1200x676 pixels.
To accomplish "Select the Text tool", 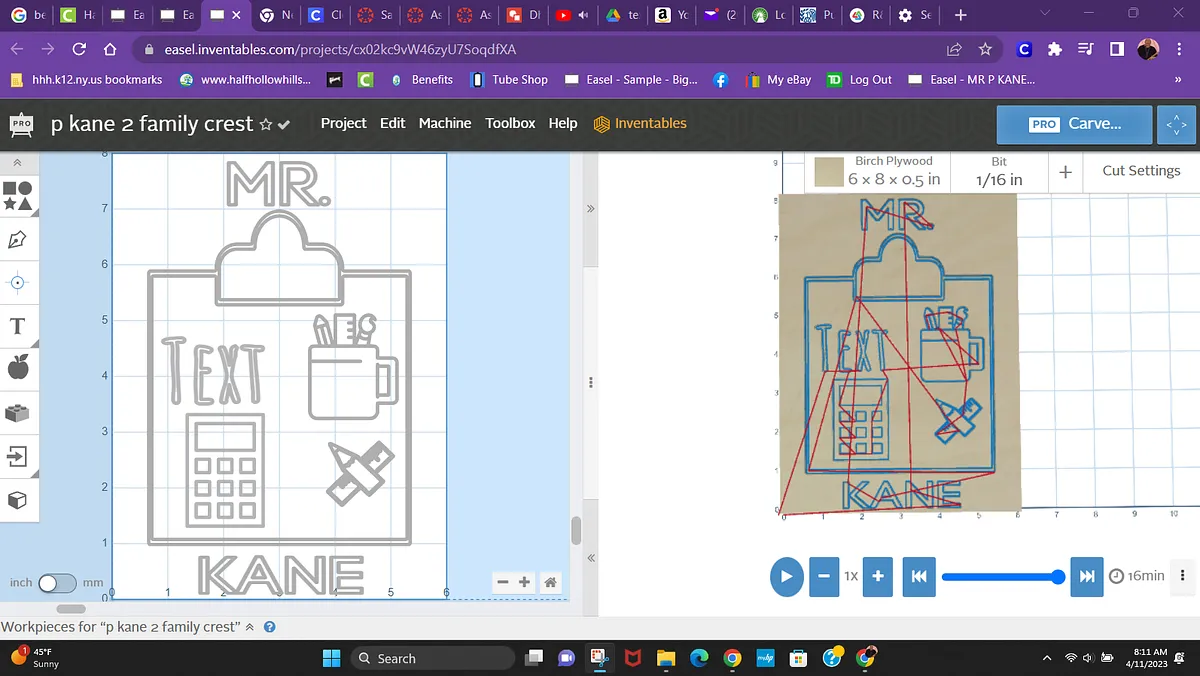I will coord(18,326).
